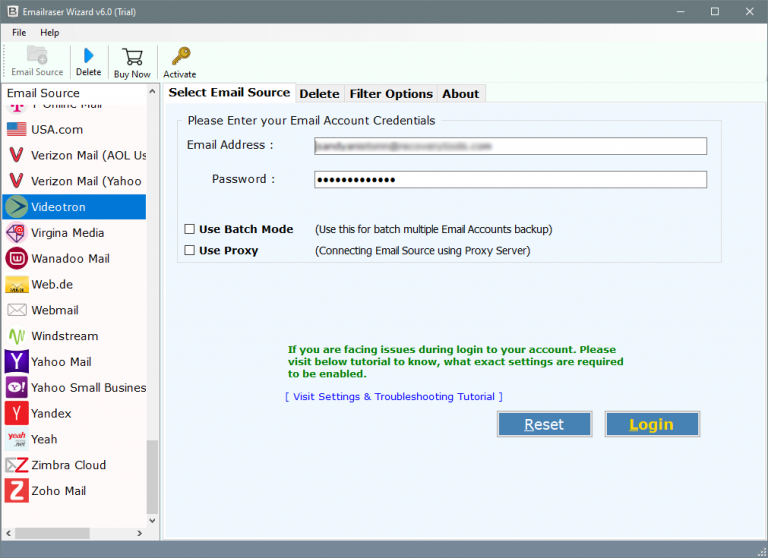Open the Help menu
The image size is (768, 558).
pos(49,32)
